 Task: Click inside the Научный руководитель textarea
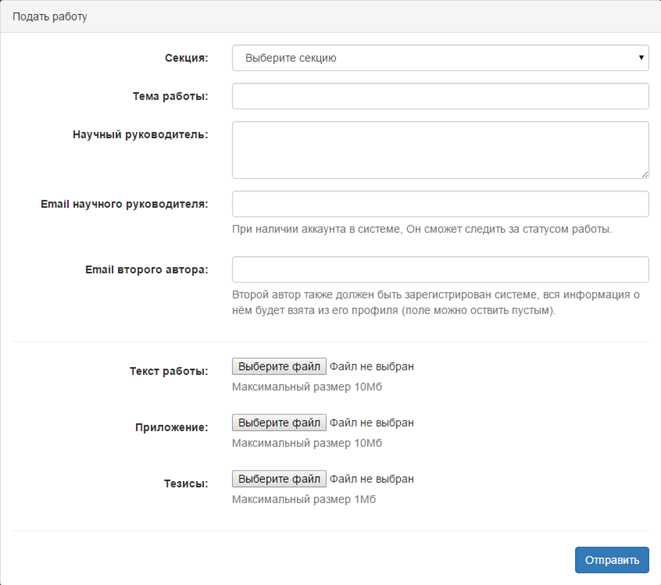pyautogui.click(x=440, y=150)
